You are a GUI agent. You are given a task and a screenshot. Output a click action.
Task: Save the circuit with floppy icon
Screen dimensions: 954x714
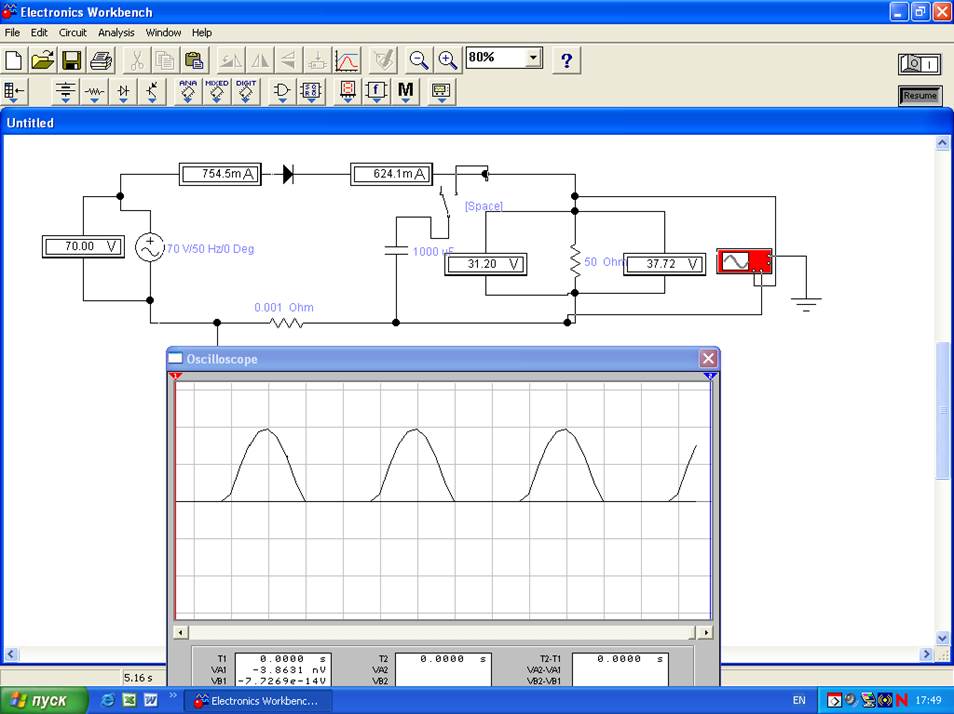[x=72, y=60]
